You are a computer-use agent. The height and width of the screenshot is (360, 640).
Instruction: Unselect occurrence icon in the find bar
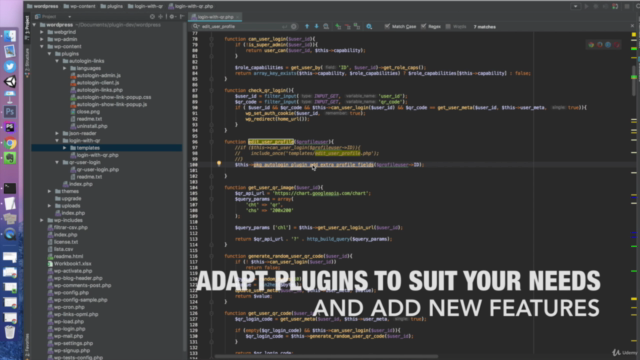[x=347, y=27]
